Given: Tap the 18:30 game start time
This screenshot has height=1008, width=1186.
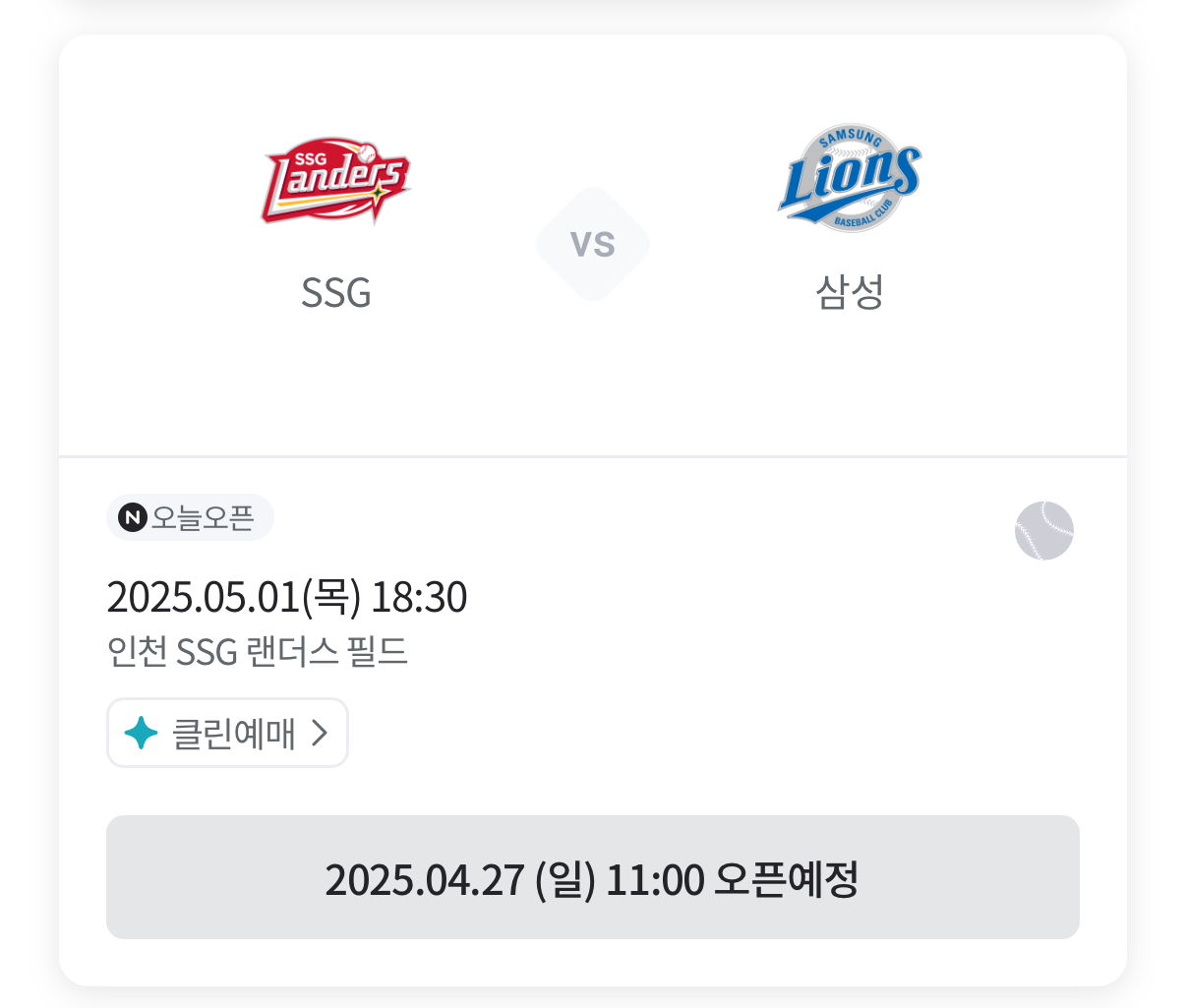Looking at the screenshot, I should [x=419, y=597].
